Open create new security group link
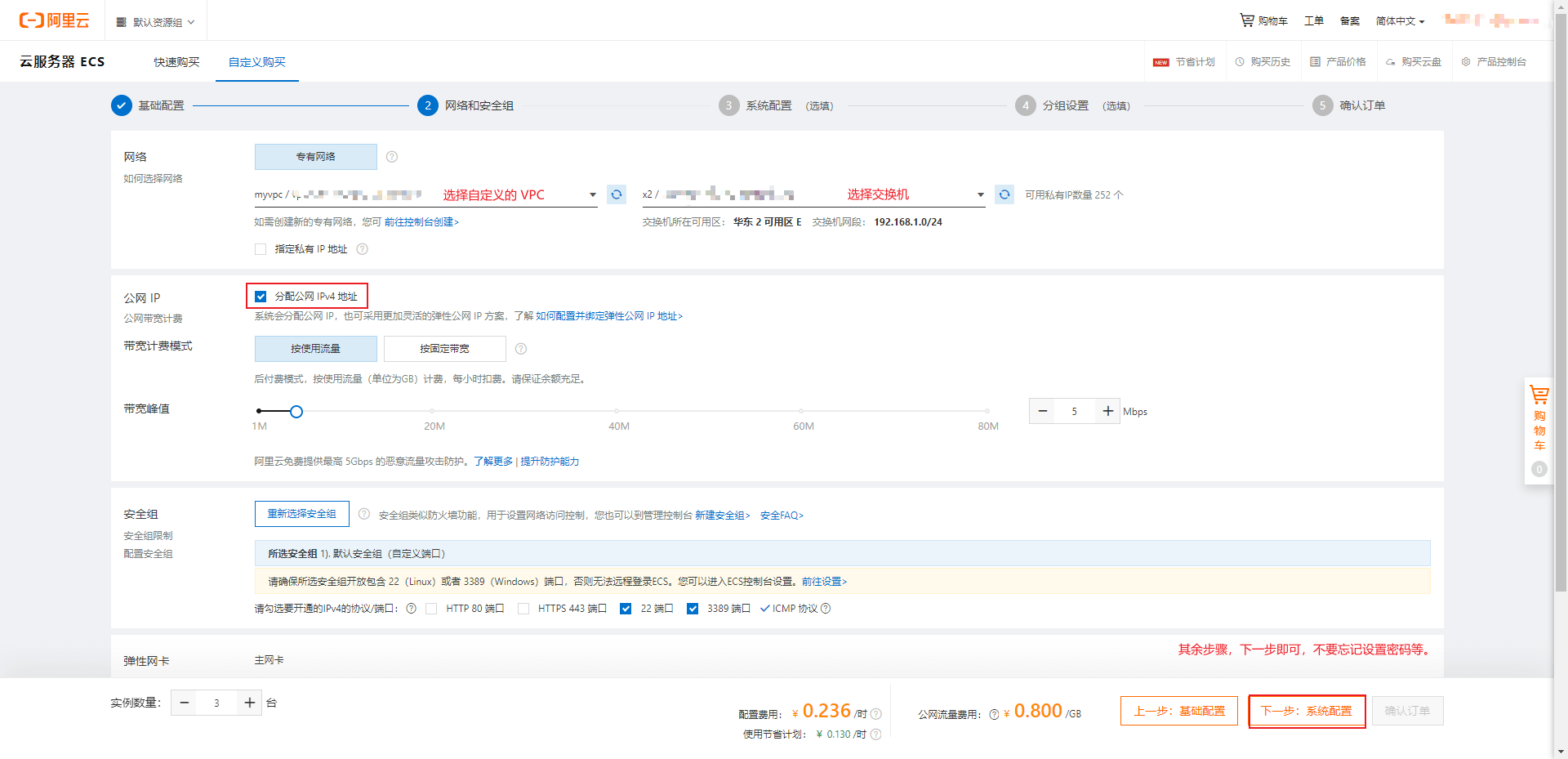The width and height of the screenshot is (1568, 759). tap(723, 516)
